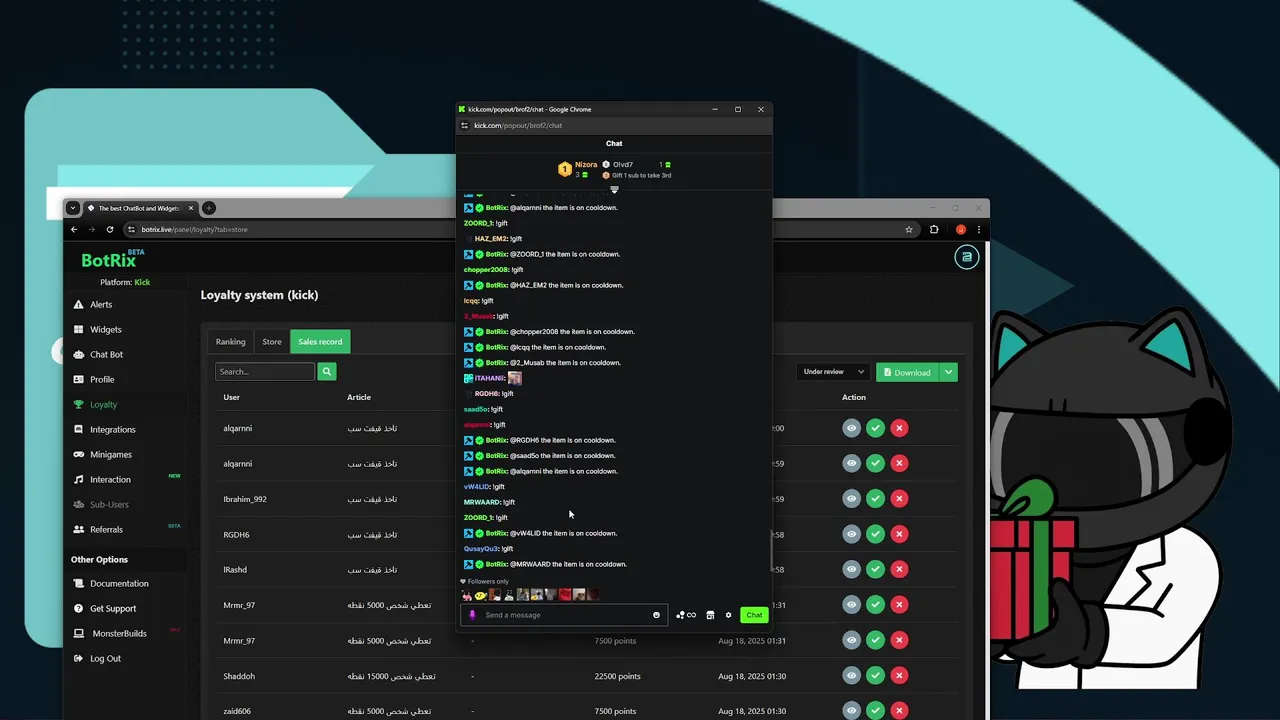Open a new Chrome tab

click(x=209, y=208)
